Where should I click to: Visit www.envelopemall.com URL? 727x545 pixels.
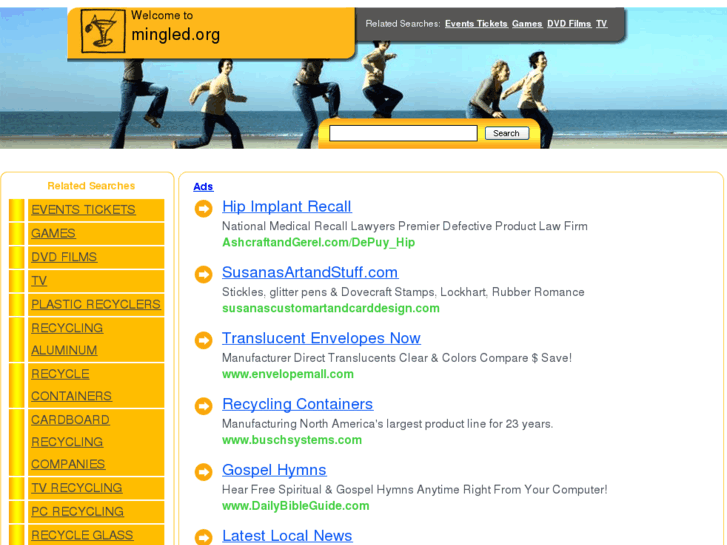tap(288, 374)
